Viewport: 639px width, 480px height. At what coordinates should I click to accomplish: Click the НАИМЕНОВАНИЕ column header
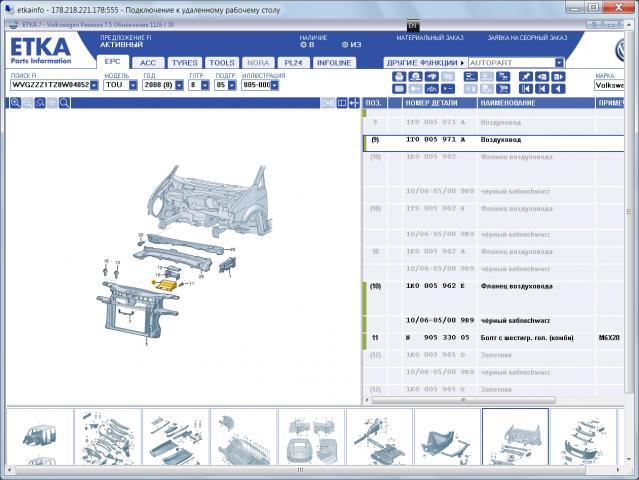click(x=536, y=103)
